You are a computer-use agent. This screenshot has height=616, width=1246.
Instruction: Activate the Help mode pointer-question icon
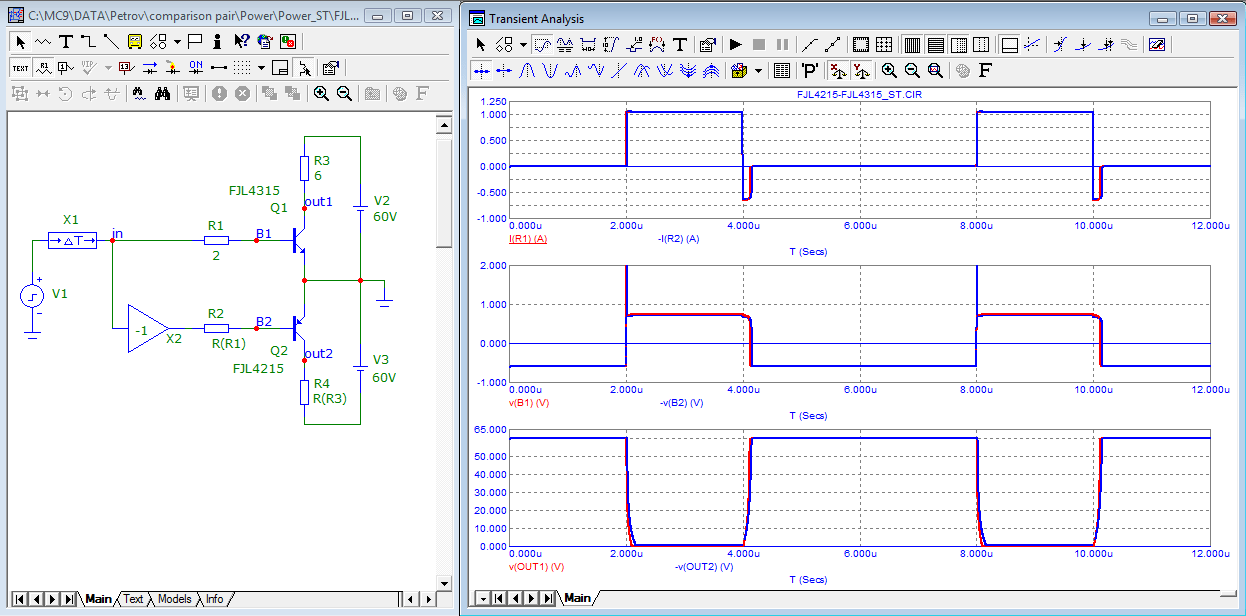pos(241,42)
